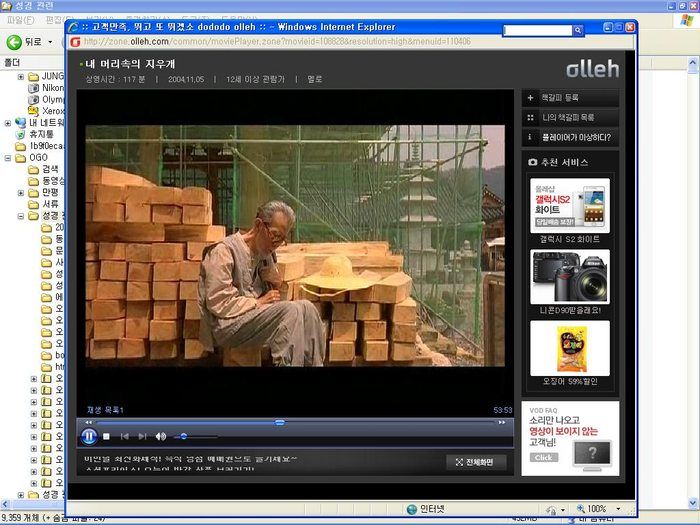Mute the player using the speaker icon

pos(161,437)
